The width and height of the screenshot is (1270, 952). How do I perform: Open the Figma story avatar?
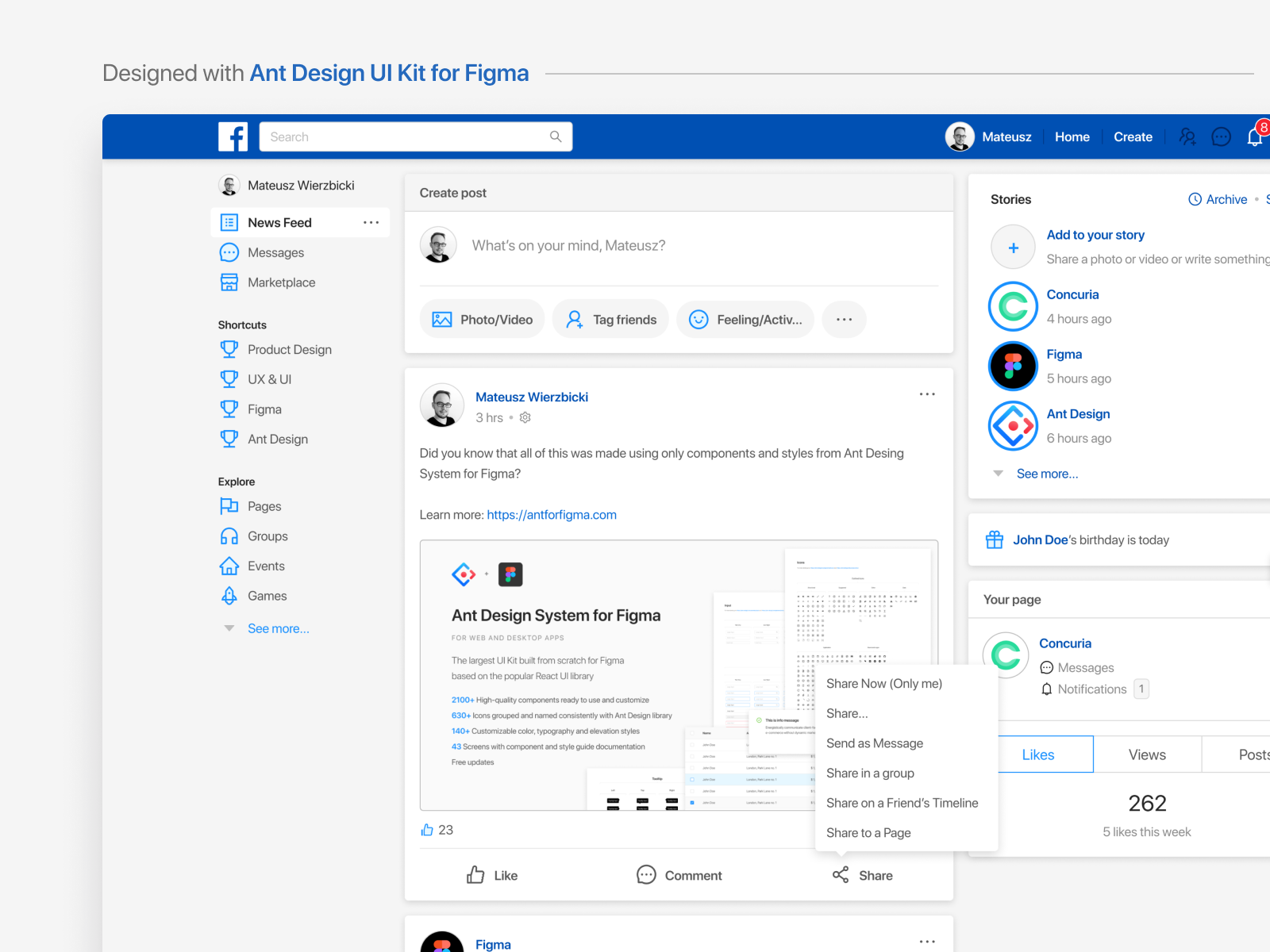(1014, 366)
